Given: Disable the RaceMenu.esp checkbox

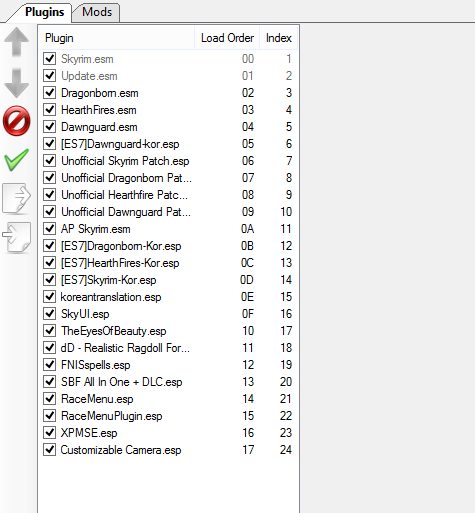Looking at the screenshot, I should pos(50,399).
